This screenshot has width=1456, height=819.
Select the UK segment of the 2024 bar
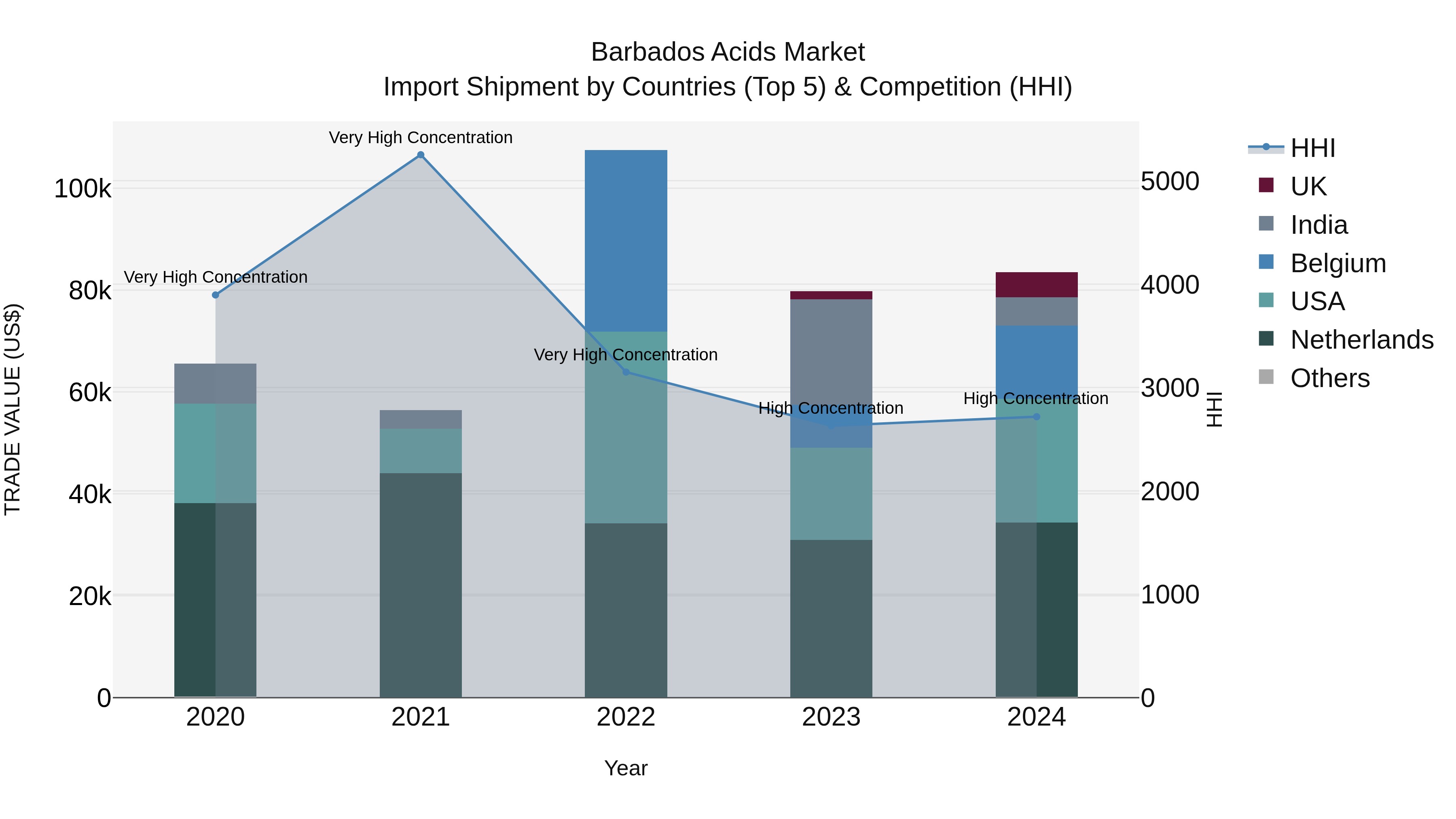1037,285
